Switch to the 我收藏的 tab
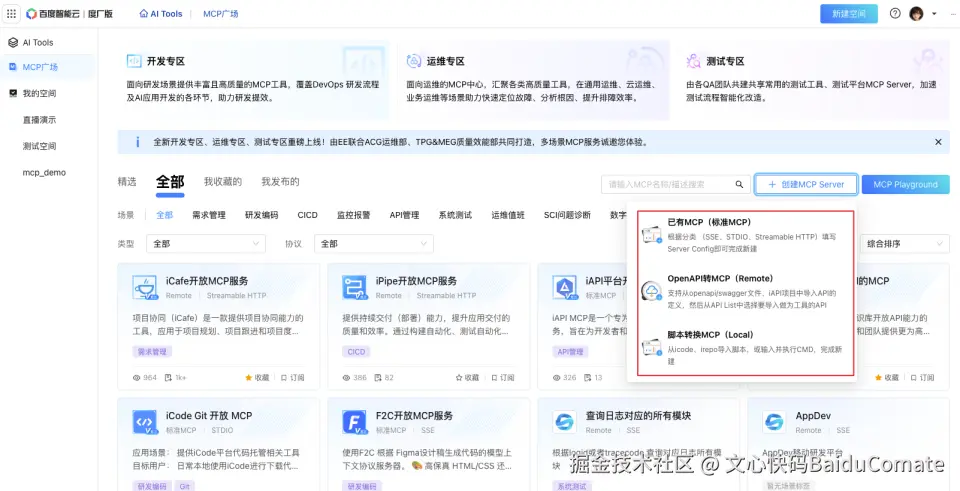960x491 pixels. tap(223, 182)
